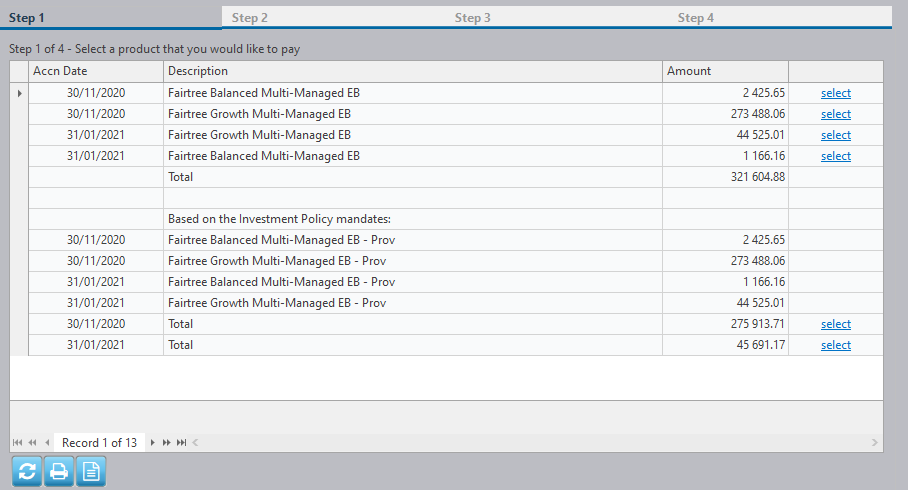Select the 1 166.16 Fairtree Balanced product

click(x=836, y=156)
